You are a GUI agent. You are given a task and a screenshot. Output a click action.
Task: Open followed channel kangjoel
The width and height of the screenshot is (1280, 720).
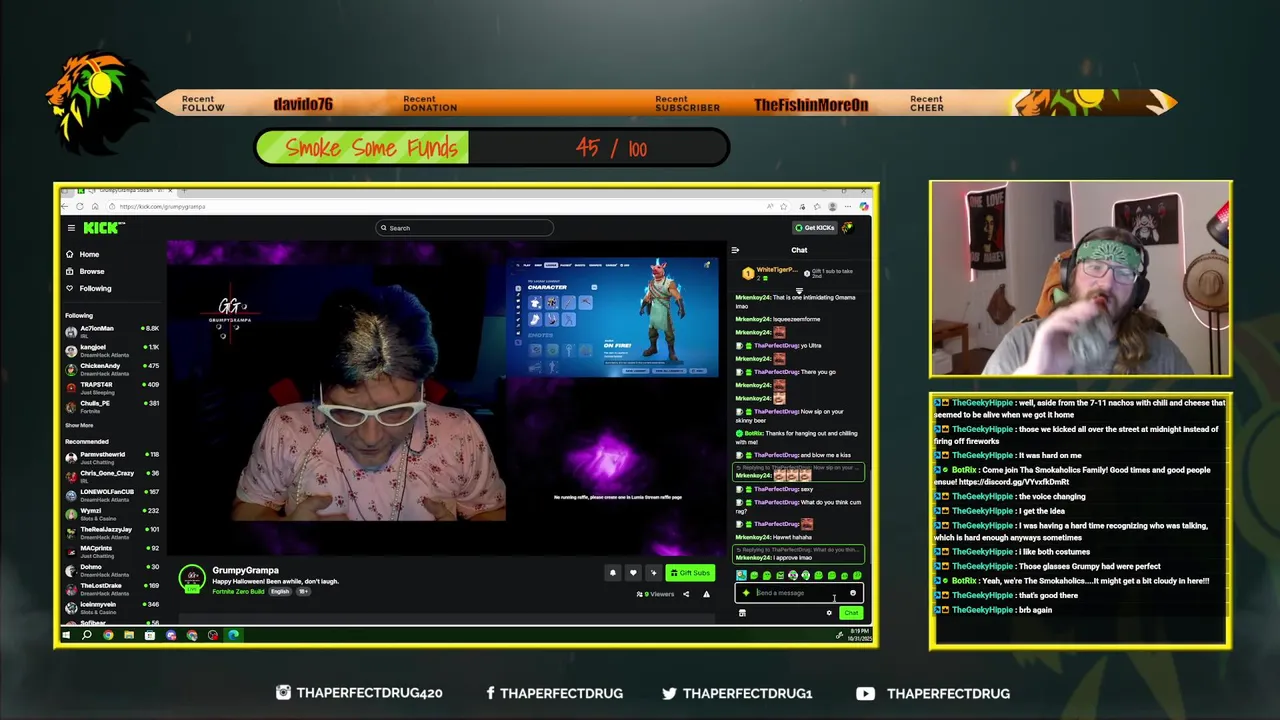[x=112, y=349]
